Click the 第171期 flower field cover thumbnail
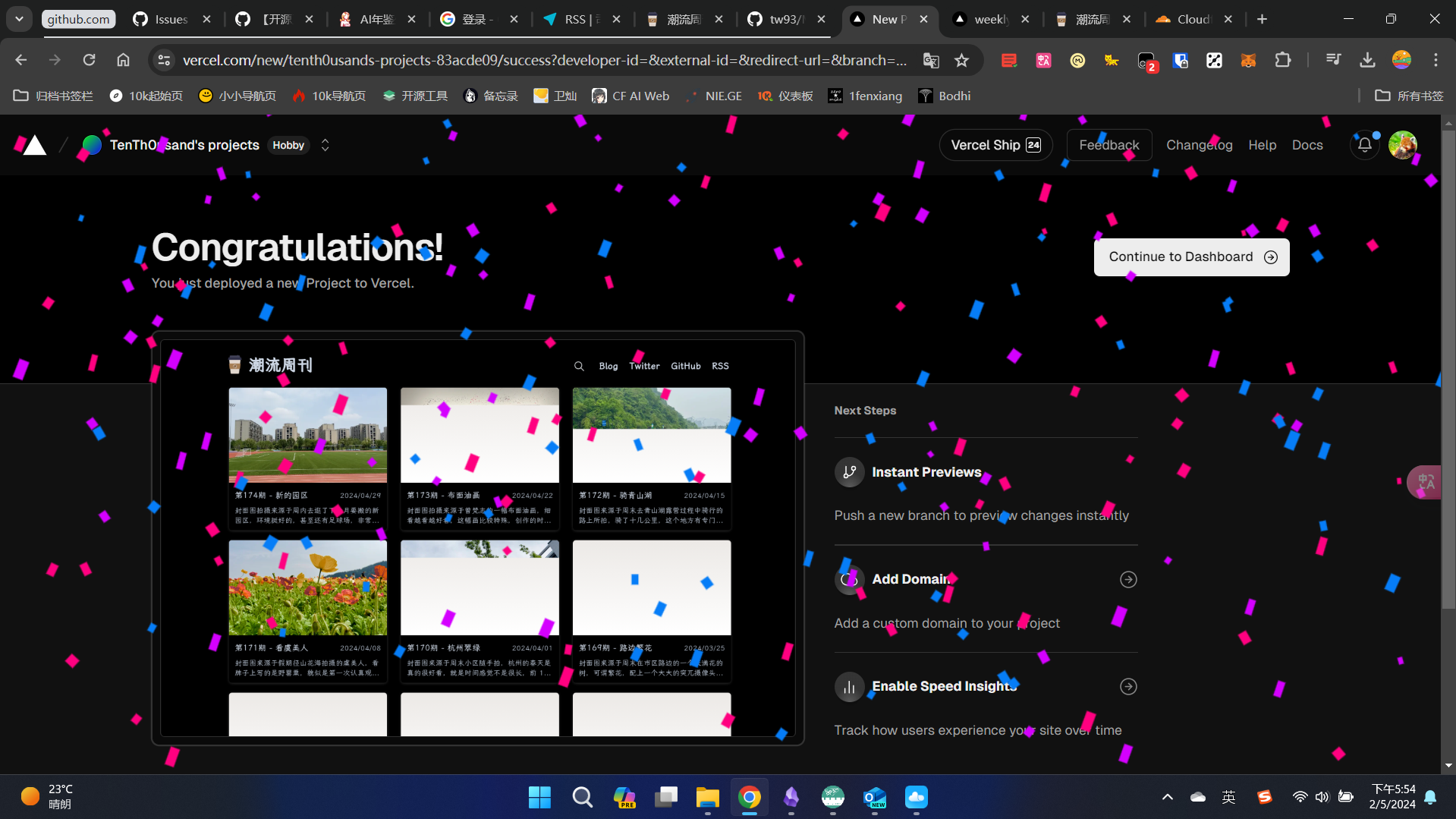Screen dimensions: 1456x819 pos(307,587)
